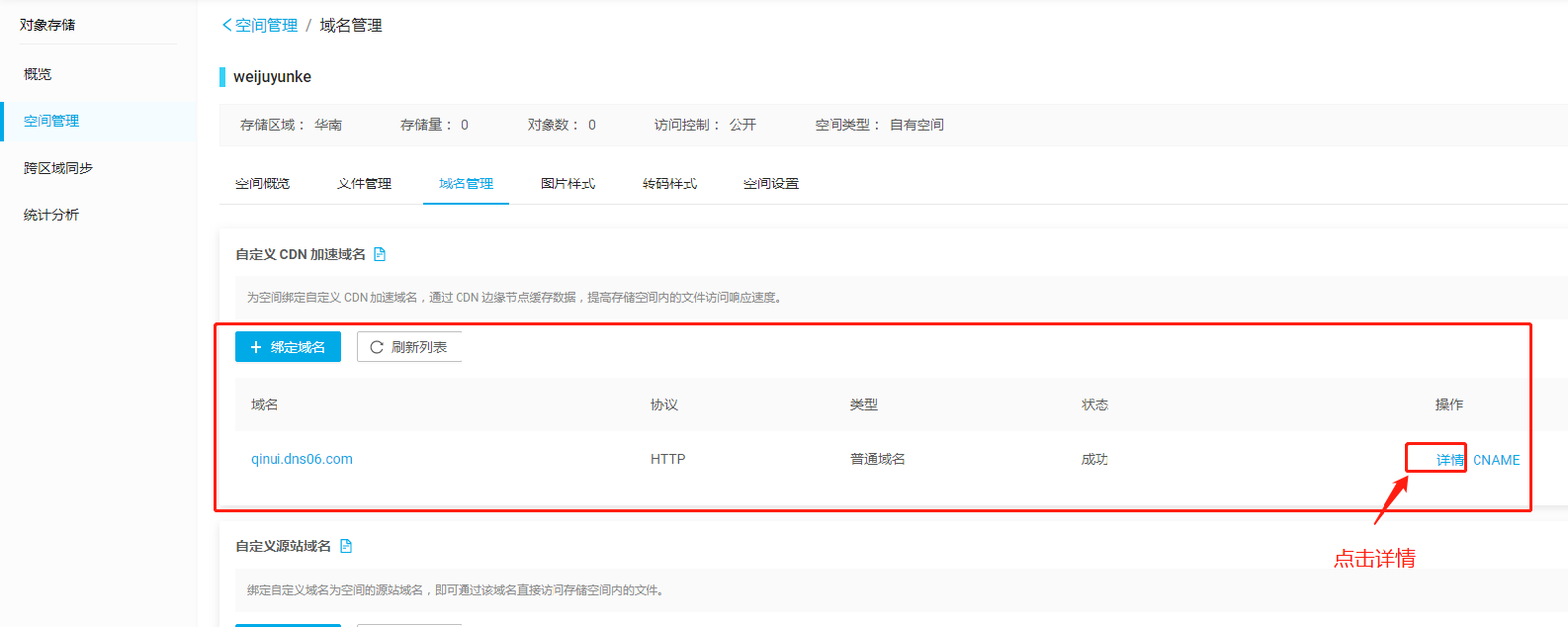Click the 自定义 CDN 加速域名 heading
This screenshot has width=1568, height=627.
pos(301,254)
